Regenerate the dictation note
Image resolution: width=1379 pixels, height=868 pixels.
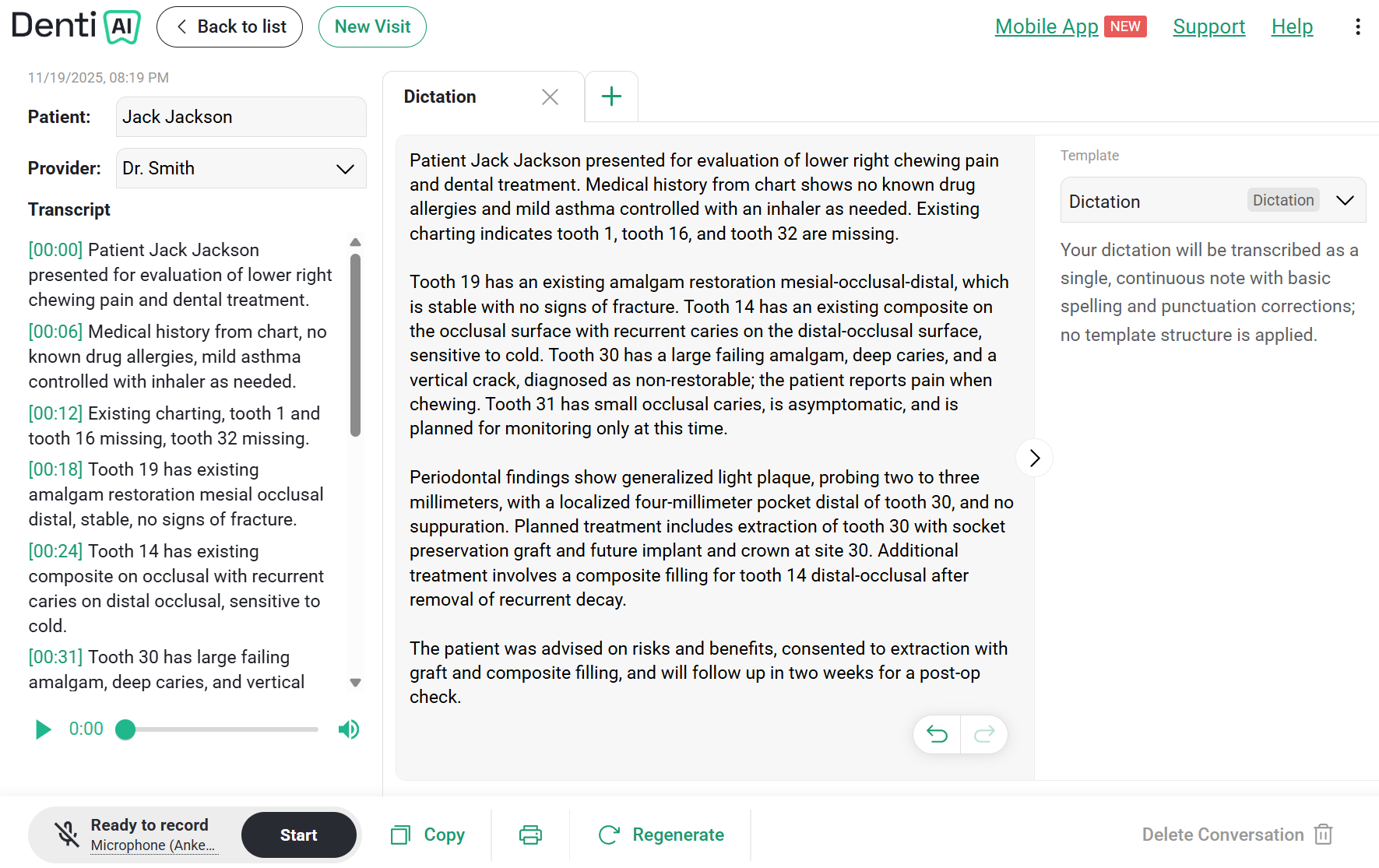(x=661, y=835)
